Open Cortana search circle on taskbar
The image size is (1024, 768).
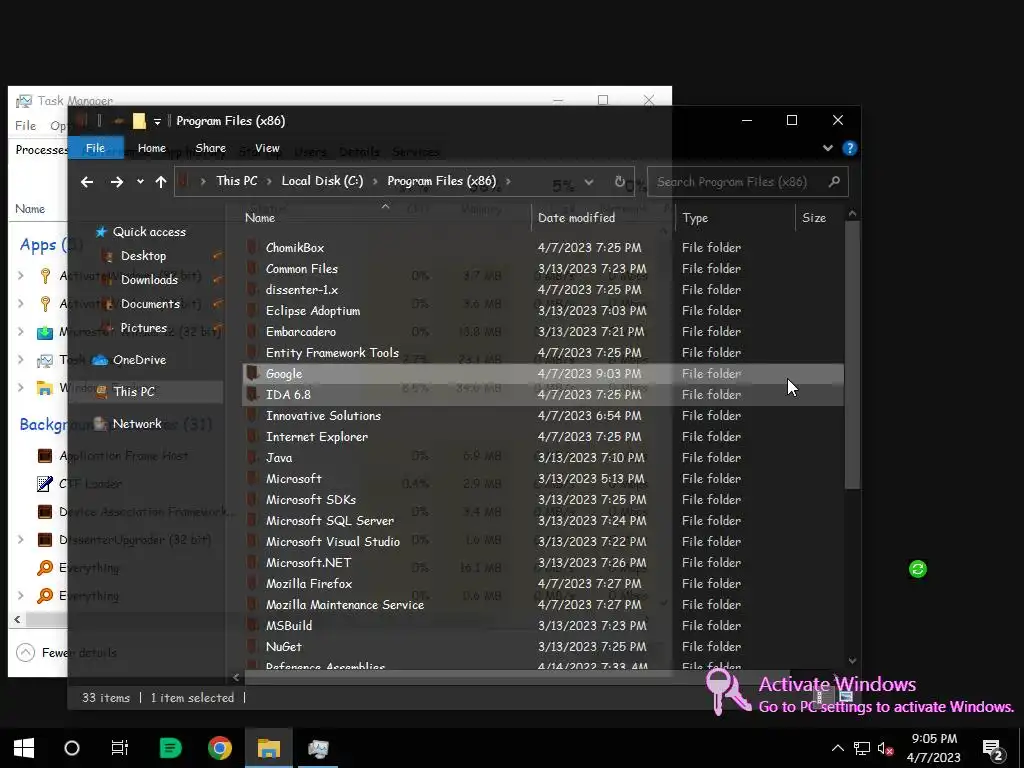[x=72, y=748]
